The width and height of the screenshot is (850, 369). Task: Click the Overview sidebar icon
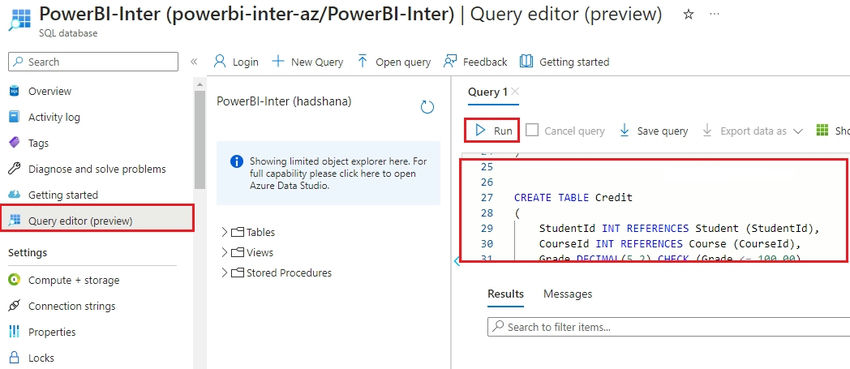pos(15,91)
